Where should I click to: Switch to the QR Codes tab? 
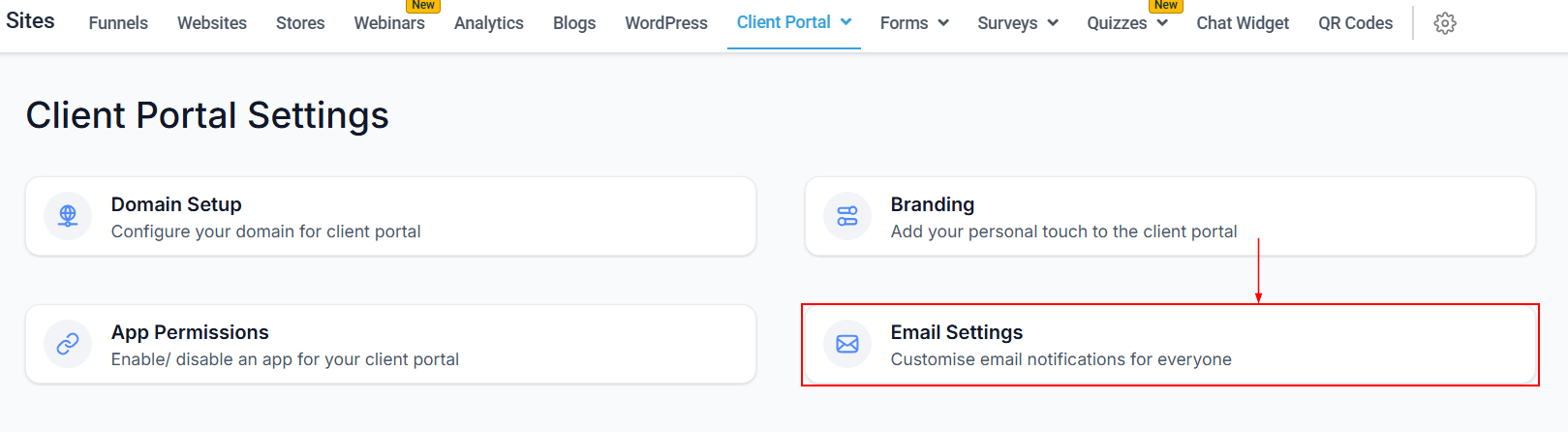(x=1355, y=23)
